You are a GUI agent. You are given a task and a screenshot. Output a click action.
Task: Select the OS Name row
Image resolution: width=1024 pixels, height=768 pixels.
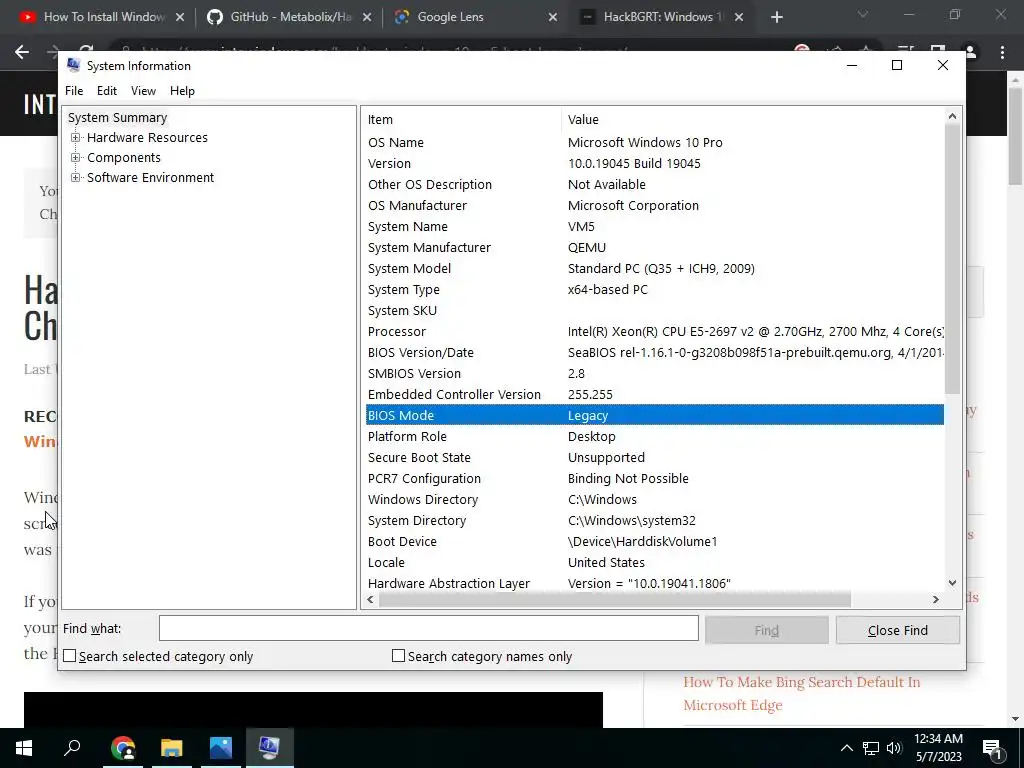(654, 142)
